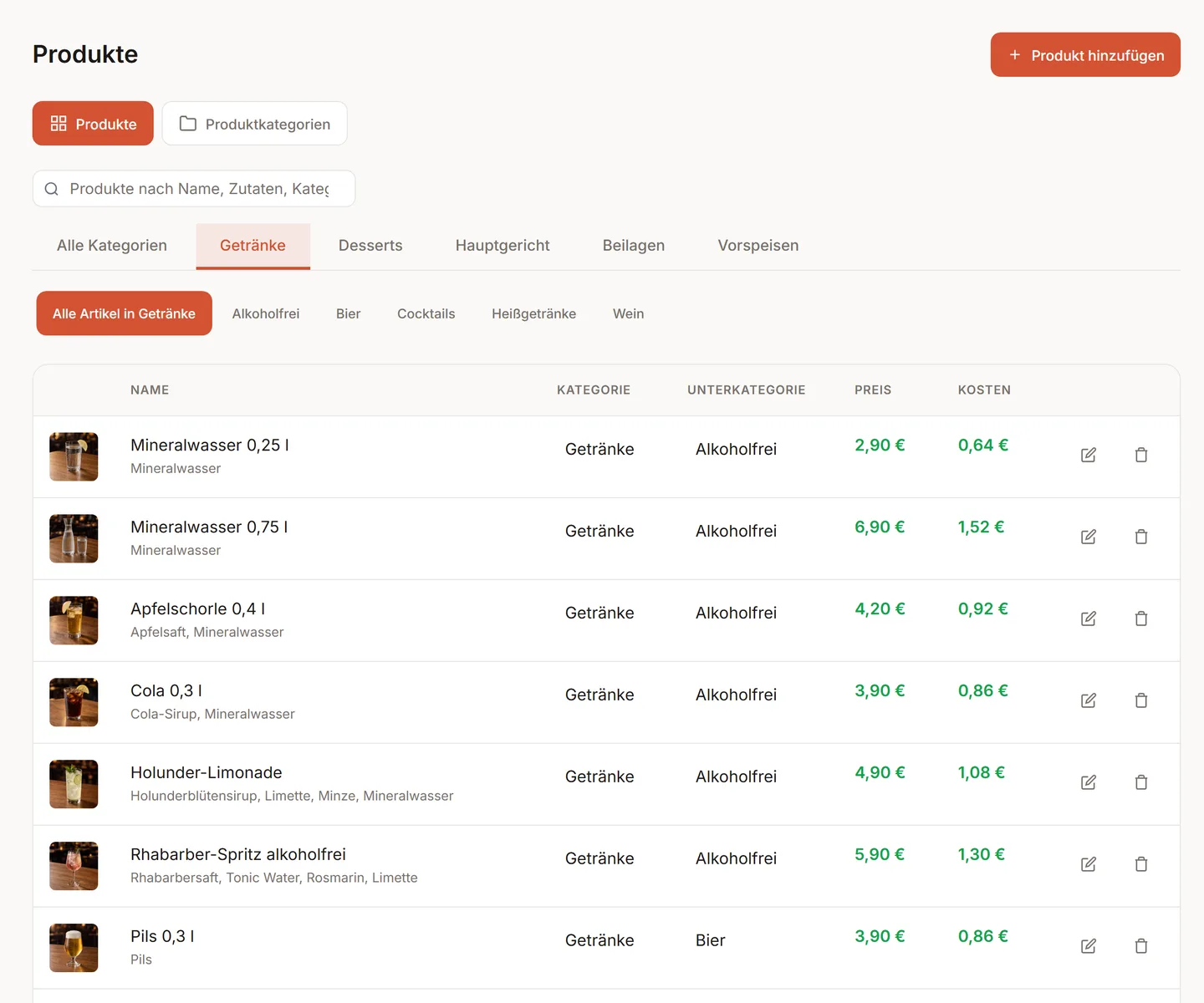The image size is (1204, 1003).
Task: Edit the Mineralwasser 0,25 l product
Action: coord(1088,456)
